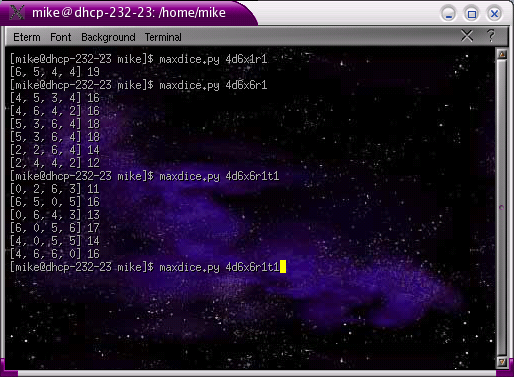Screen dimensions: 514x377
Task: Click the question mark help icon
Action: coord(491,35)
